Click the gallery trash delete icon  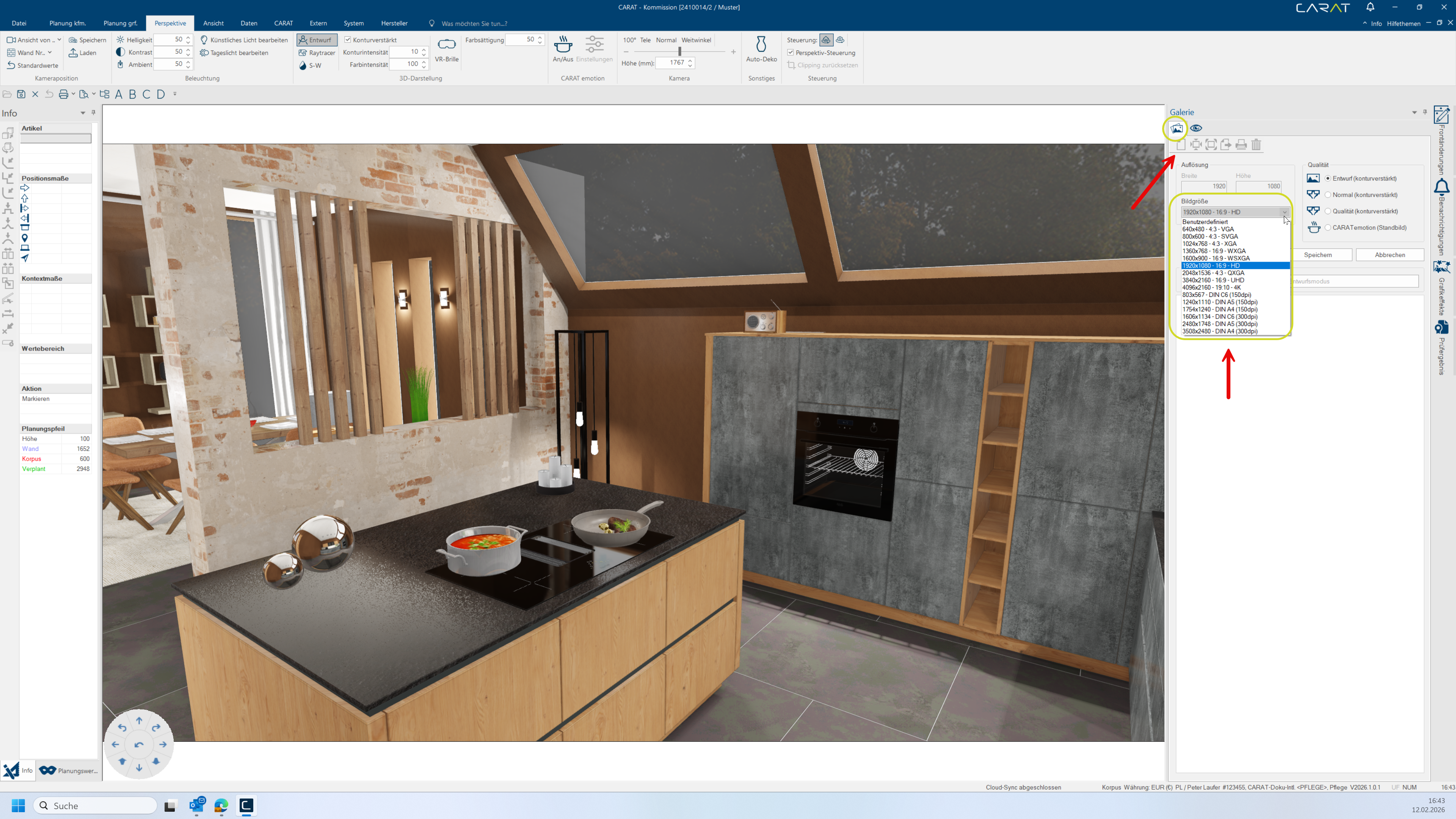point(1256,145)
